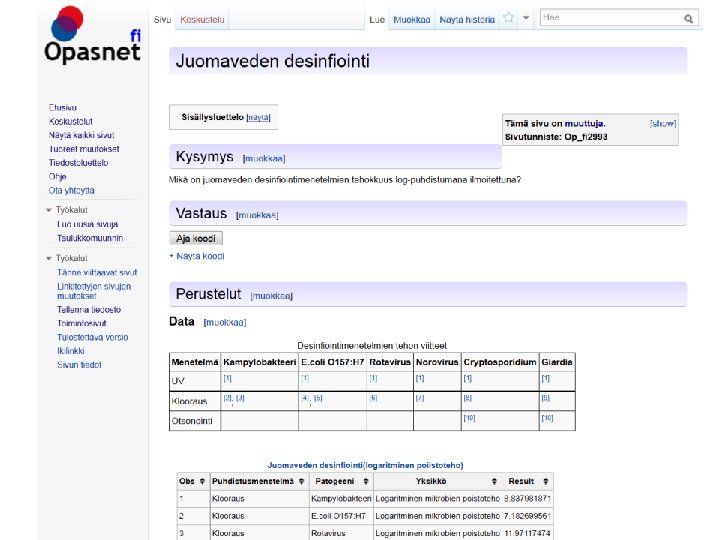Open the muuttuja link
Viewport: 720px width, 540px height.
click(x=585, y=124)
